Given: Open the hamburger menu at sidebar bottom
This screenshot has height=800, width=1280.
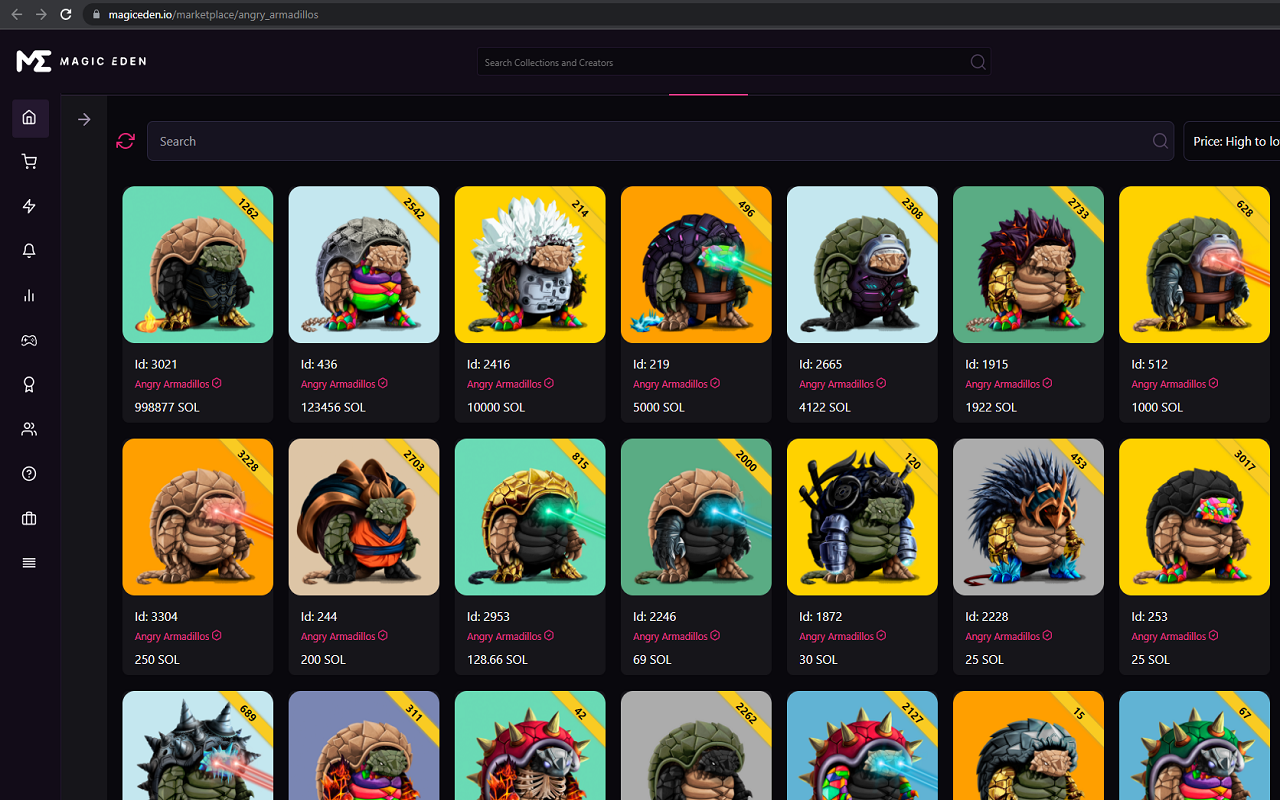Looking at the screenshot, I should [29, 562].
